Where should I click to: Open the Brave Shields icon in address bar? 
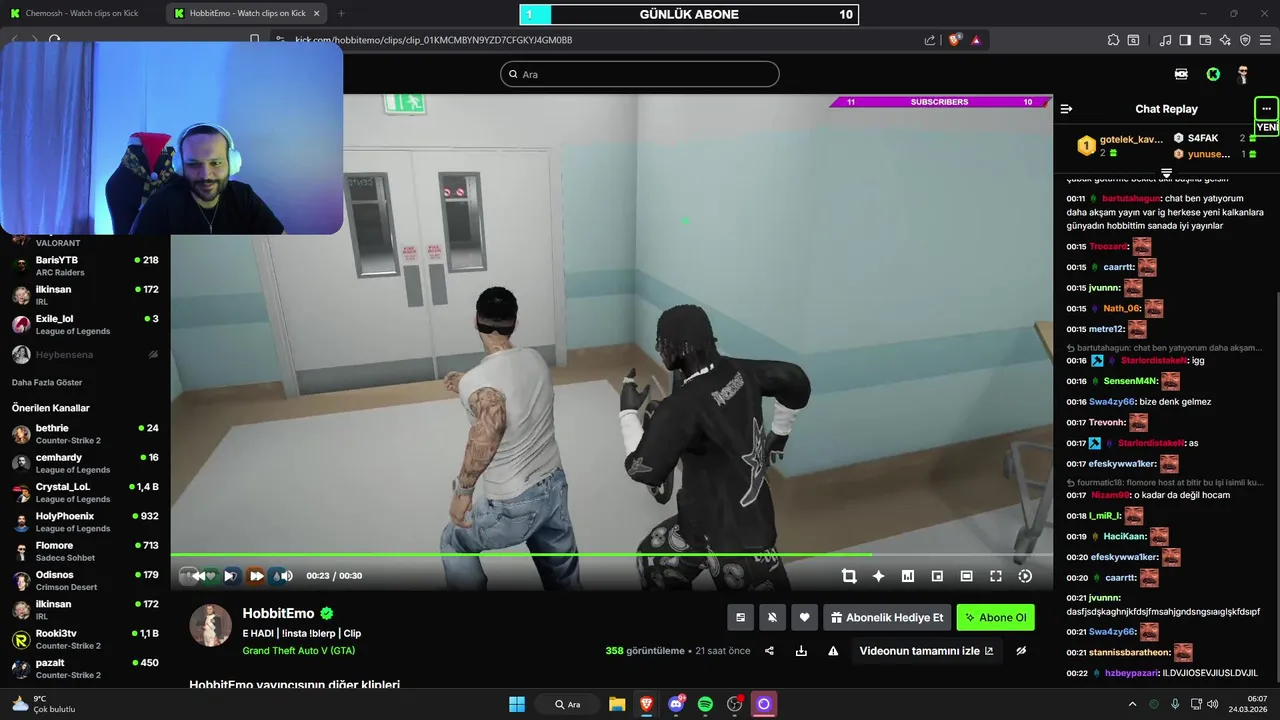tap(954, 40)
